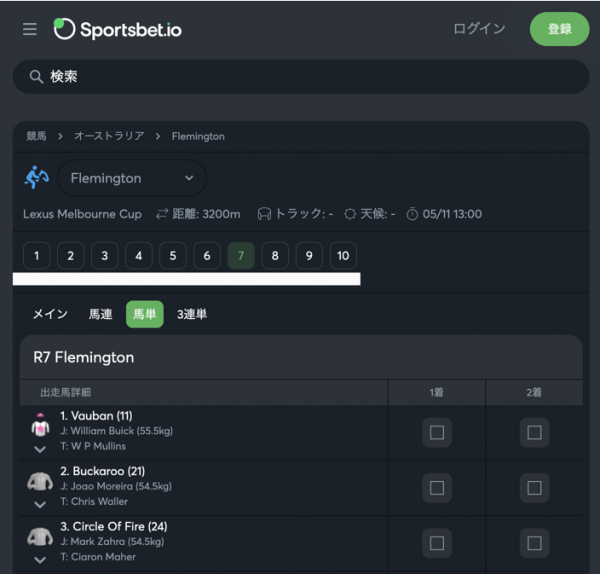Screen dimensions: 600x574
Task: Click the horse racing jockey icon
Action: (37, 178)
